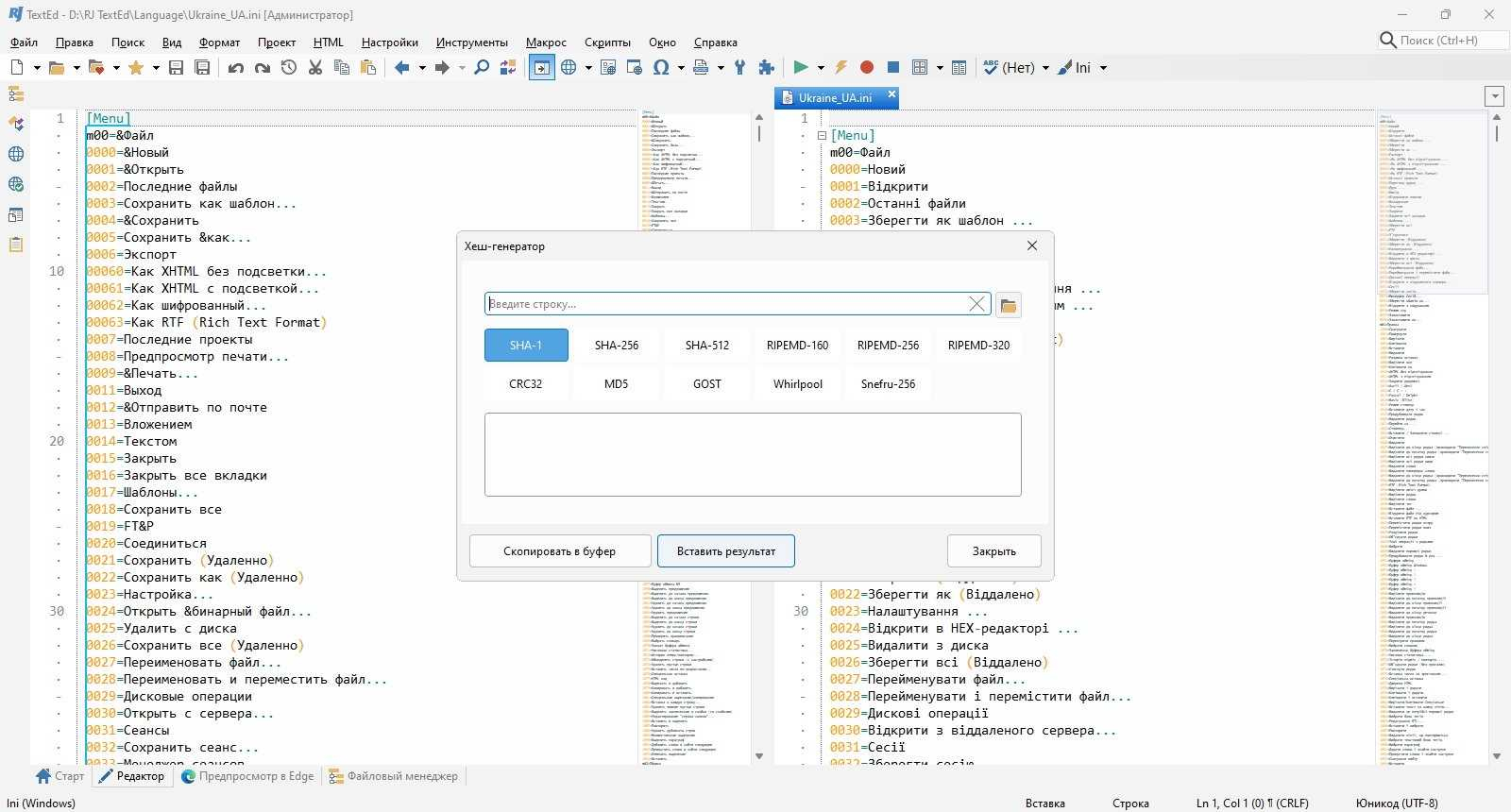The height and width of the screenshot is (812, 1511).
Task: Expand the spellcheck (Нет) language dropdown
Action: click(1045, 68)
